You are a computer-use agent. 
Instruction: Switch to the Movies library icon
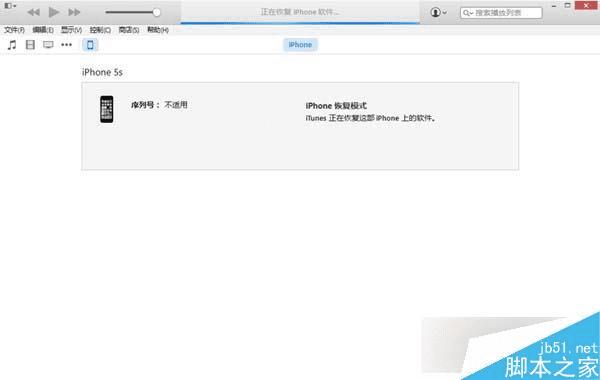30,45
